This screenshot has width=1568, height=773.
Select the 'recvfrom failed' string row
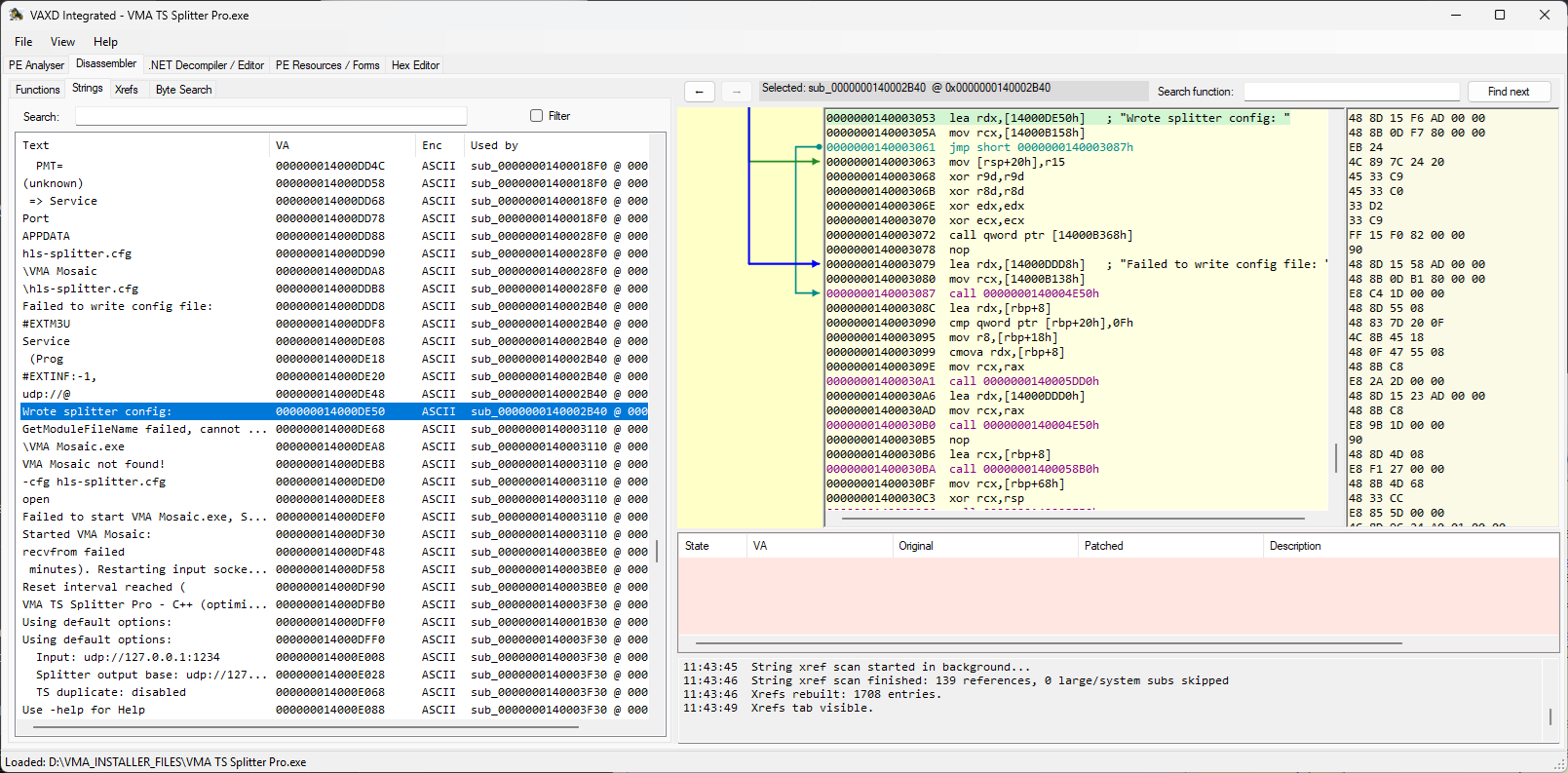click(334, 552)
